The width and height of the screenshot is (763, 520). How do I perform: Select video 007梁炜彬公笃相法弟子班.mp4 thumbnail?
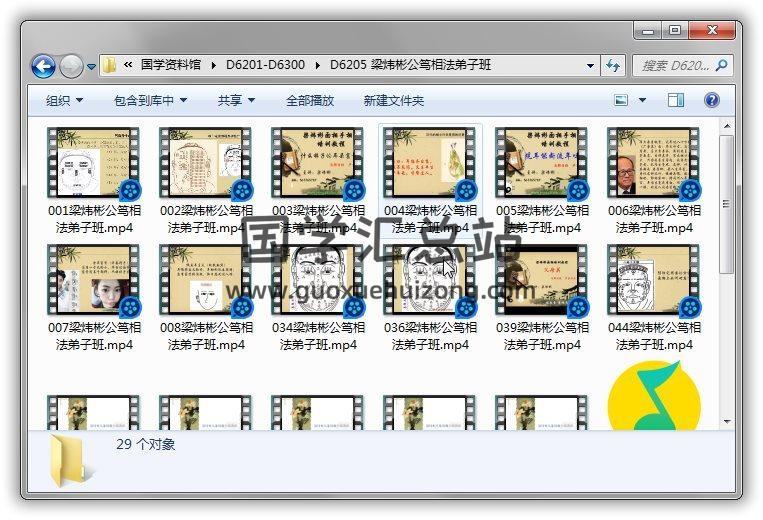(x=93, y=280)
